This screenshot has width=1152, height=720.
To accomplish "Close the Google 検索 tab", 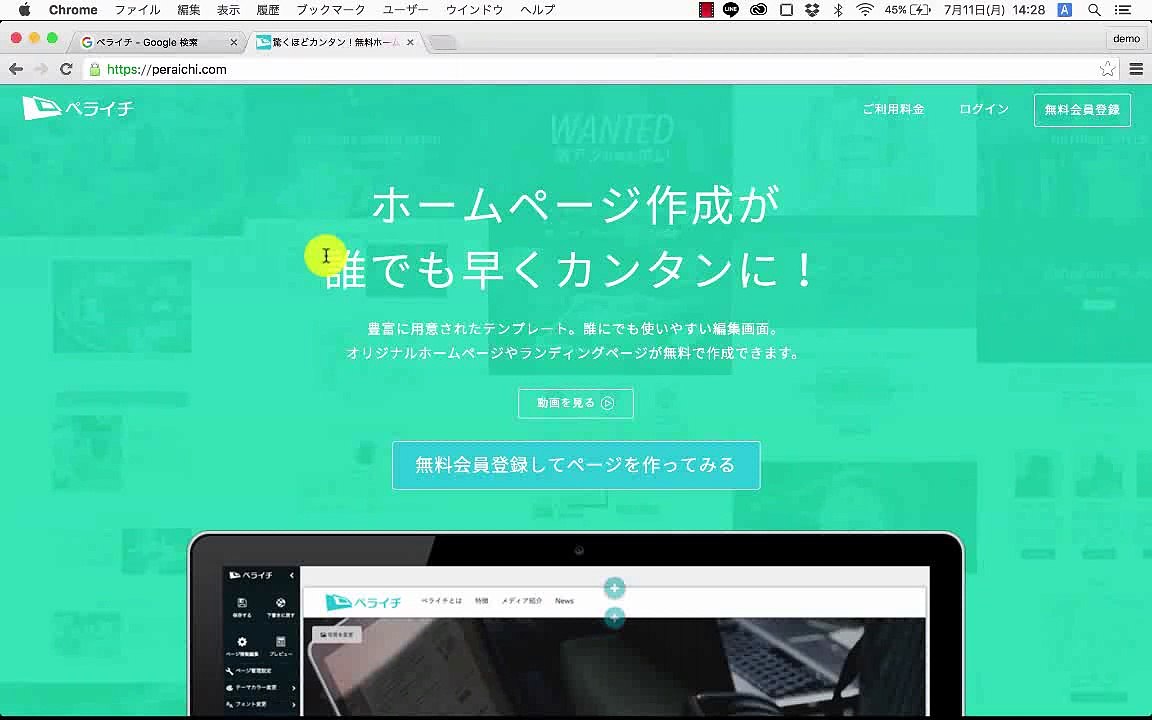I will pyautogui.click(x=234, y=43).
